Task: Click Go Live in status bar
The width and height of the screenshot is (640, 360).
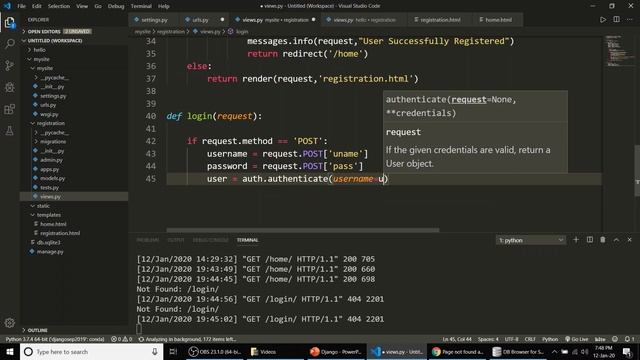Action: point(576,339)
